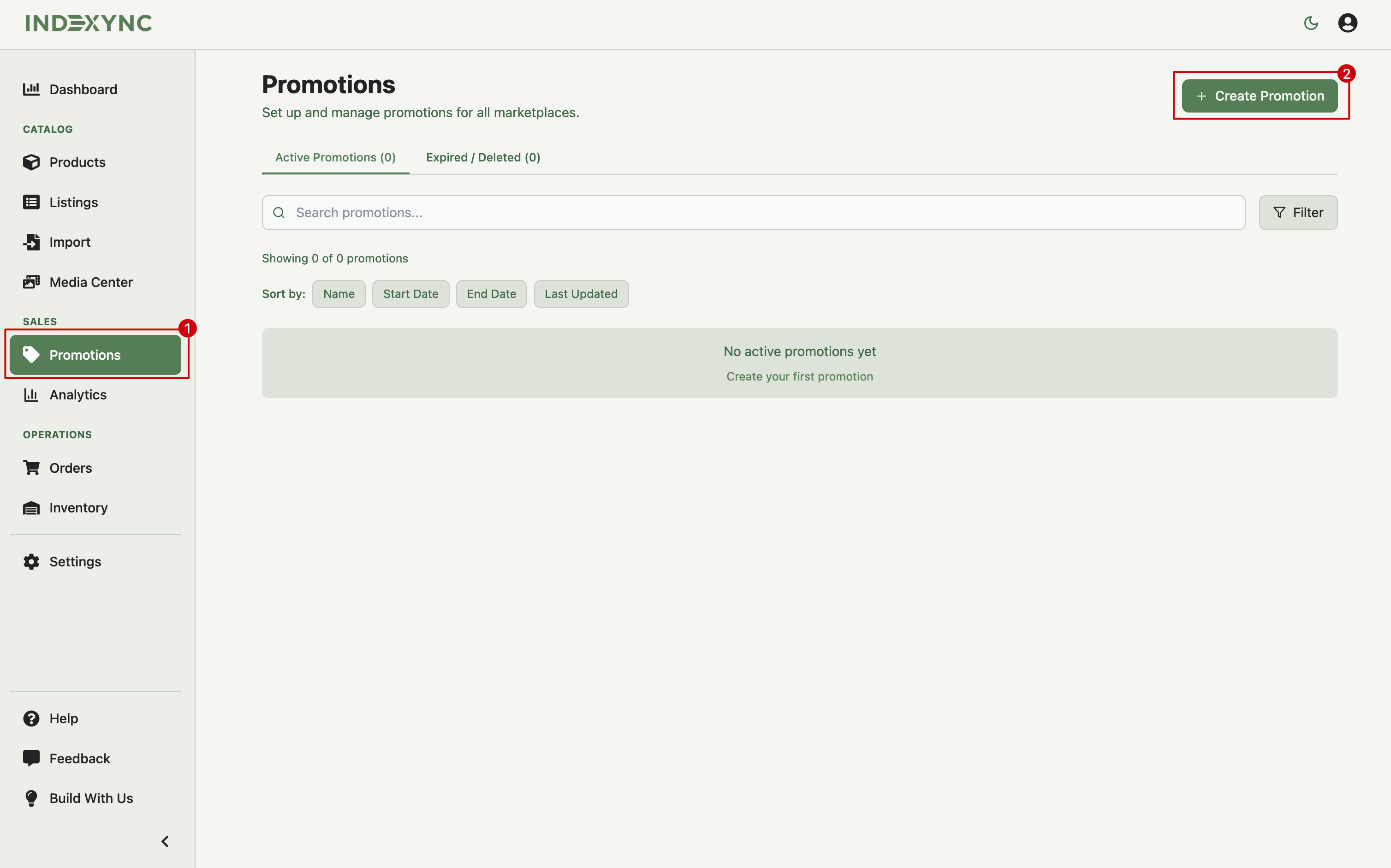This screenshot has height=868, width=1391.
Task: Click the Build With Us lightbulb icon
Action: [31, 798]
